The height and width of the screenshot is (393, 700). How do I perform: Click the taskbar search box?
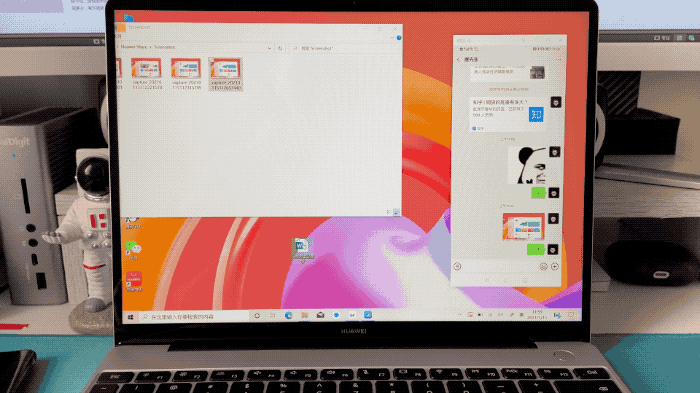pyautogui.click(x=193, y=317)
